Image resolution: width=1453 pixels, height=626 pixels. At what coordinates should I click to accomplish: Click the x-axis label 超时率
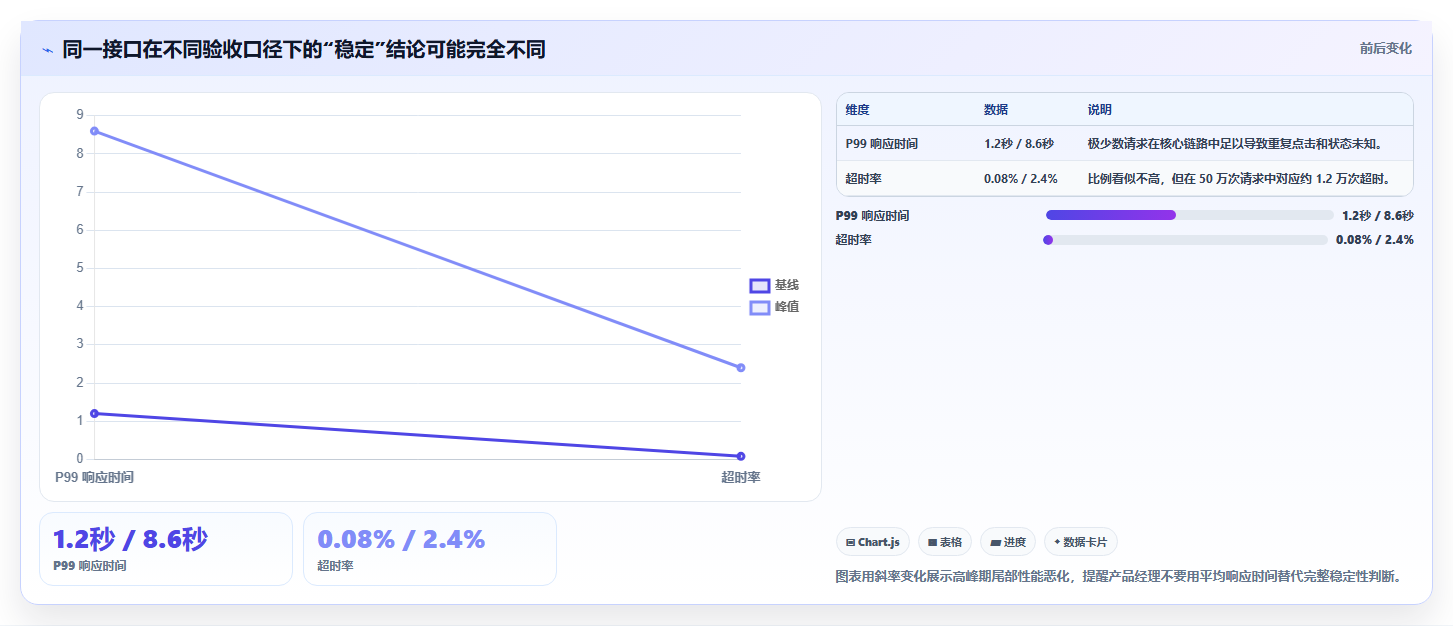[741, 478]
